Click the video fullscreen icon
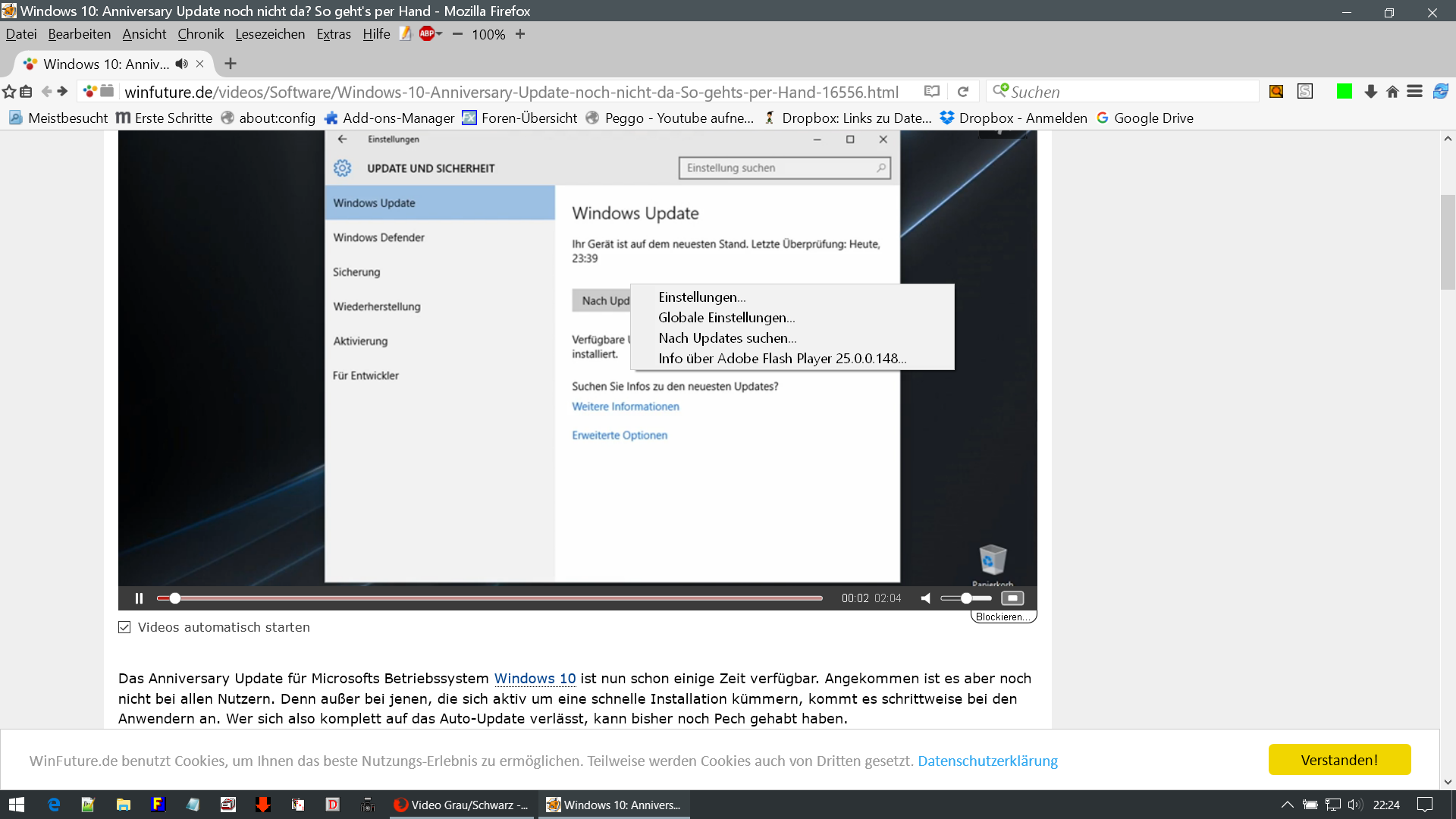Screen dimensions: 1456x819 pyautogui.click(x=1012, y=598)
